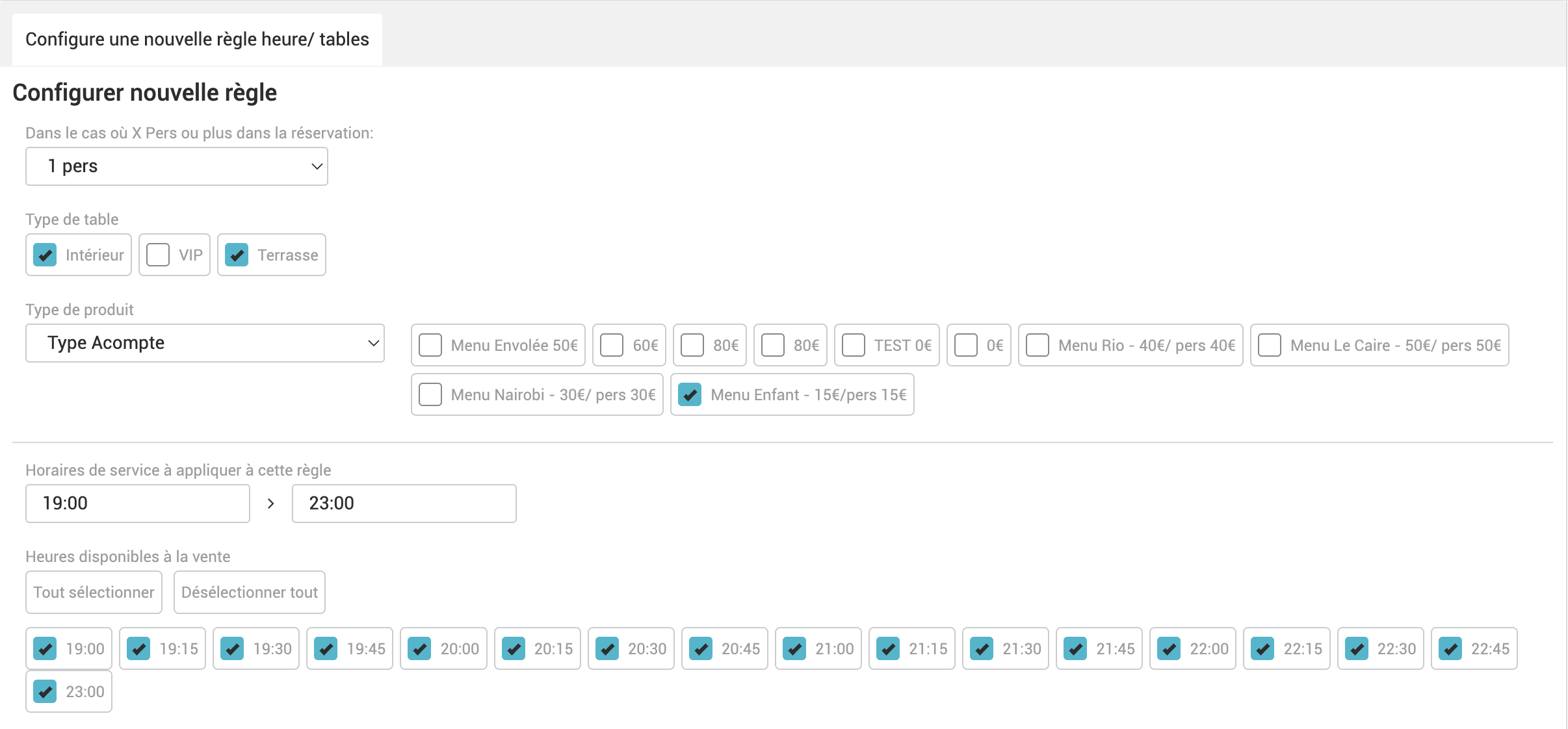Expand the 'Type Acompte' product dropdown
The height and width of the screenshot is (729, 1568).
pos(205,343)
